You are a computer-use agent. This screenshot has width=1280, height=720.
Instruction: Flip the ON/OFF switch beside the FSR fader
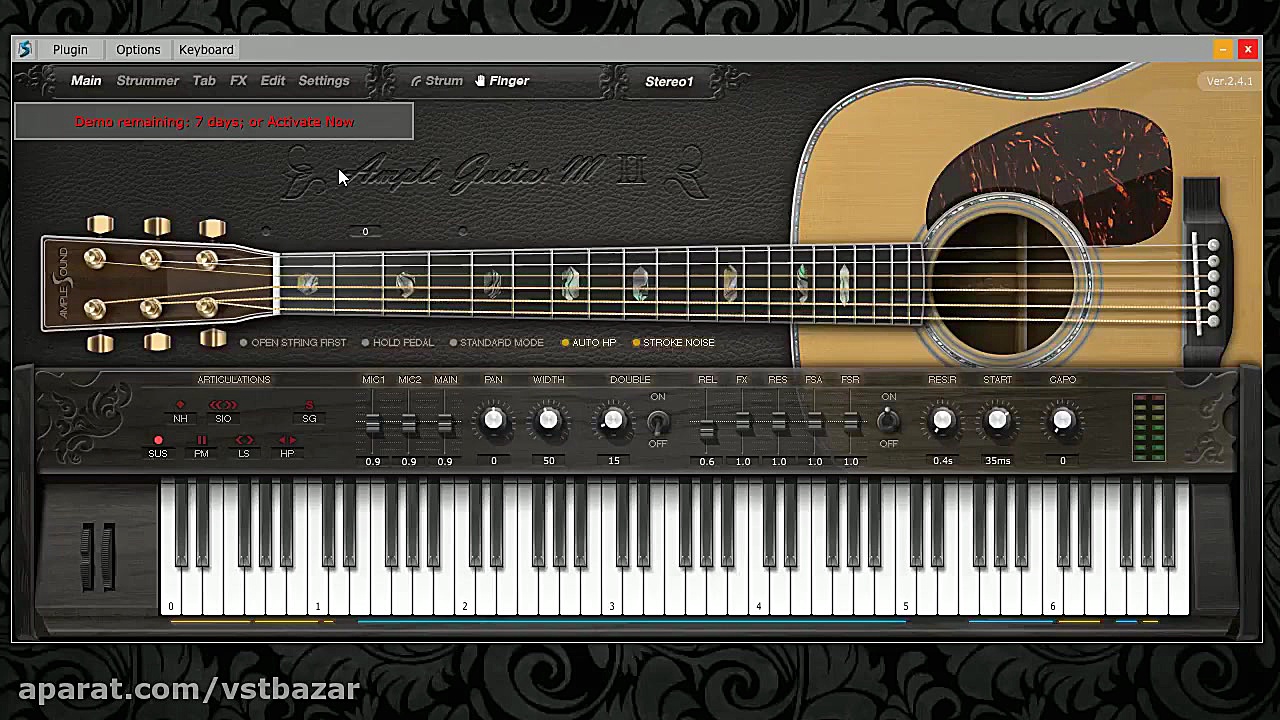(888, 421)
